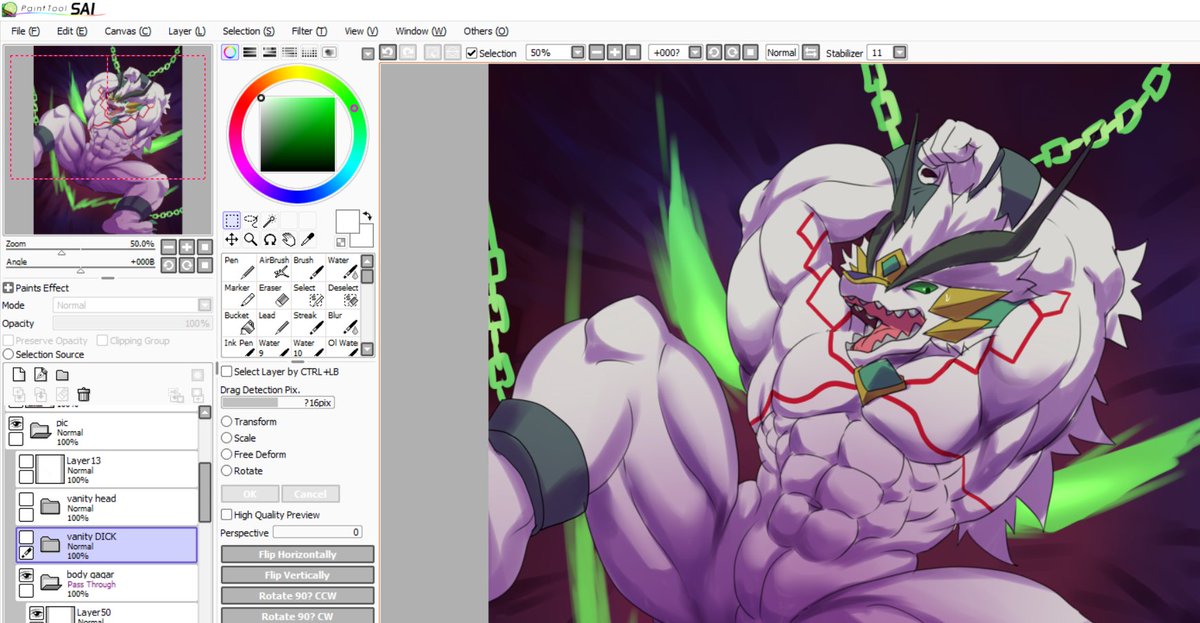Collapse the Paints Effect section
The image size is (1200, 623).
click(8, 288)
